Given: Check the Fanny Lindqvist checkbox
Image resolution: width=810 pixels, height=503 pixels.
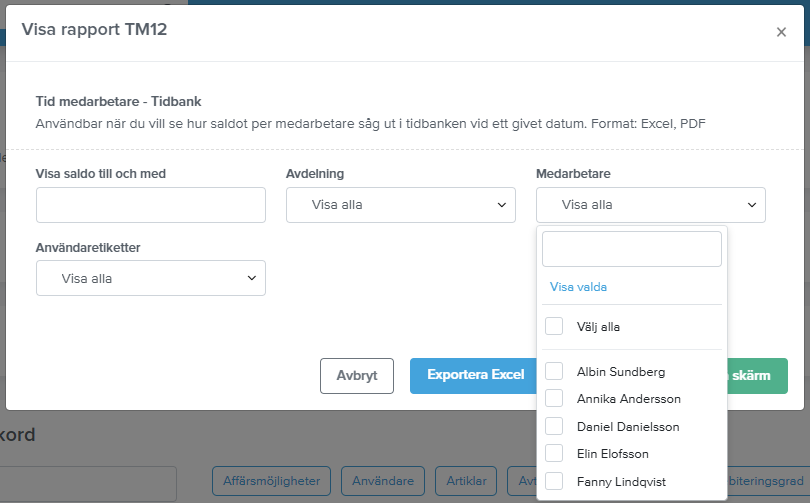Looking at the screenshot, I should click(x=554, y=481).
